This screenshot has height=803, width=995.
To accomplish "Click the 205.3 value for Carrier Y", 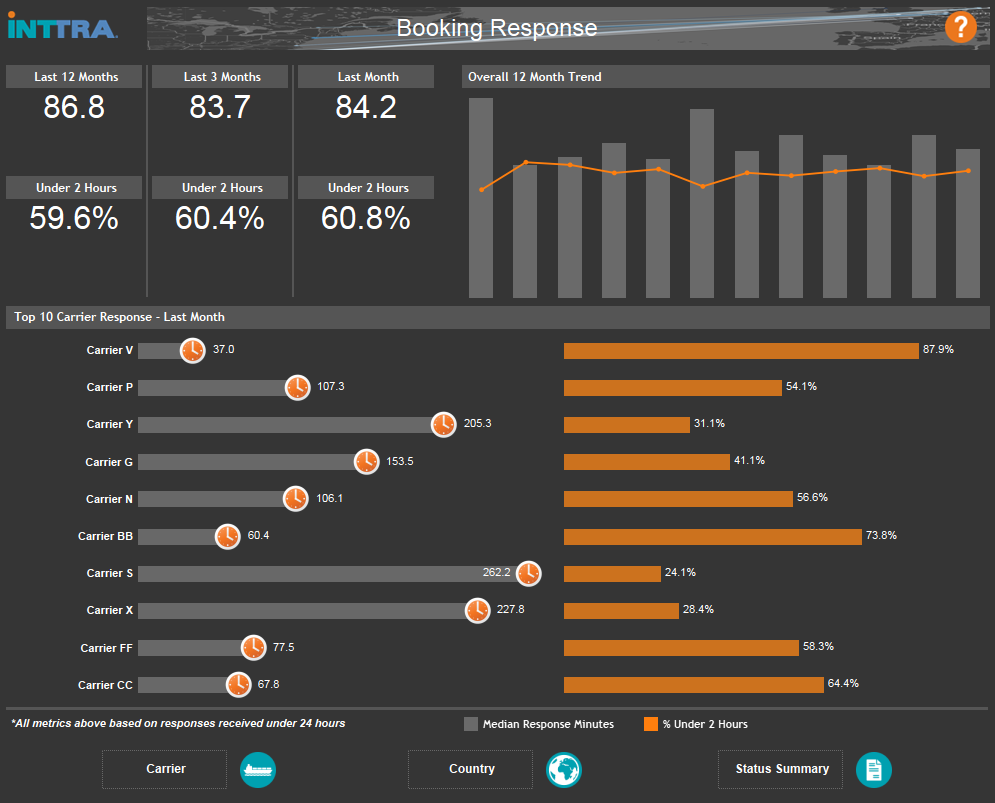I will pyautogui.click(x=477, y=423).
